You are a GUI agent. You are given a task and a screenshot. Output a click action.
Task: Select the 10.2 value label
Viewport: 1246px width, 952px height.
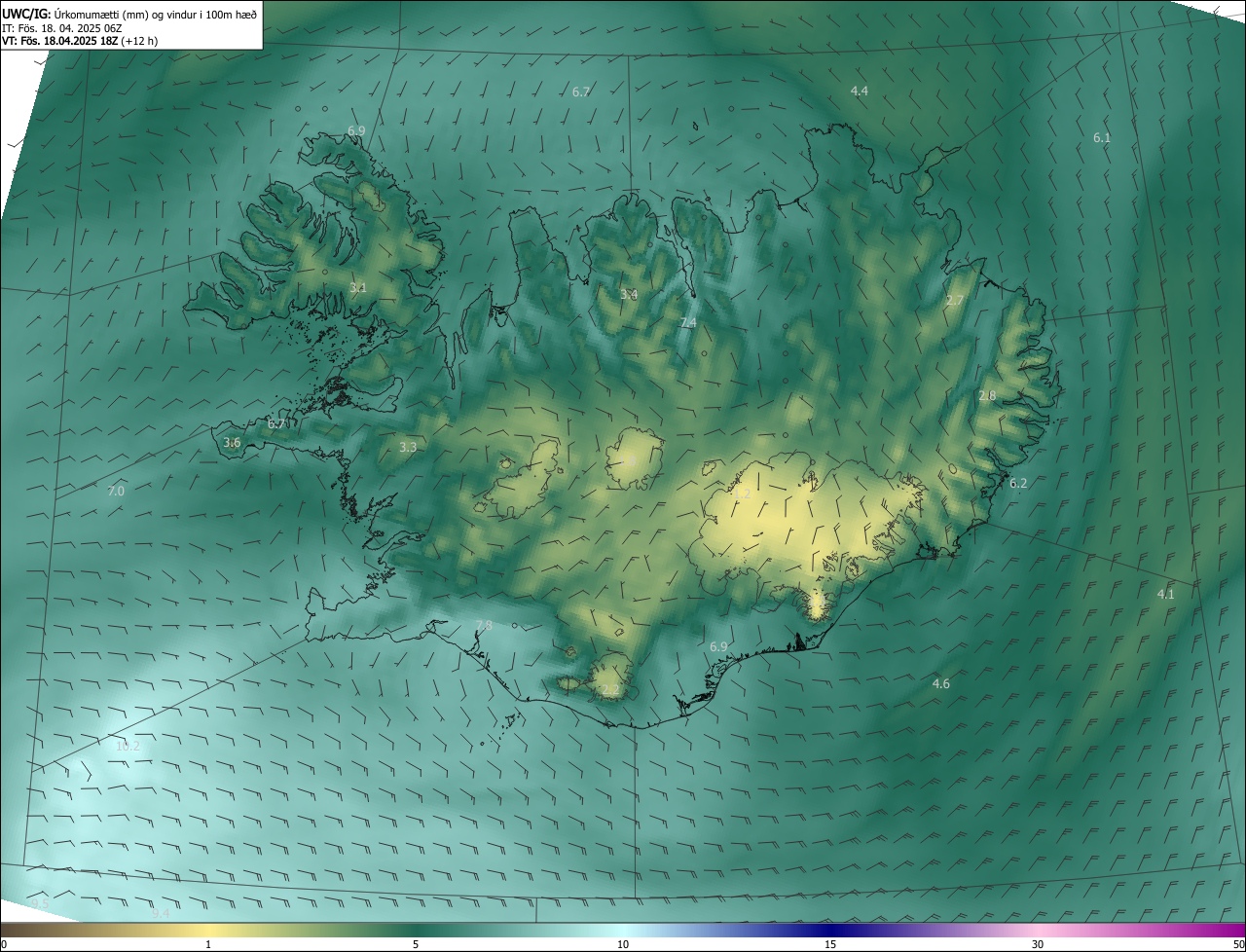pos(128,747)
